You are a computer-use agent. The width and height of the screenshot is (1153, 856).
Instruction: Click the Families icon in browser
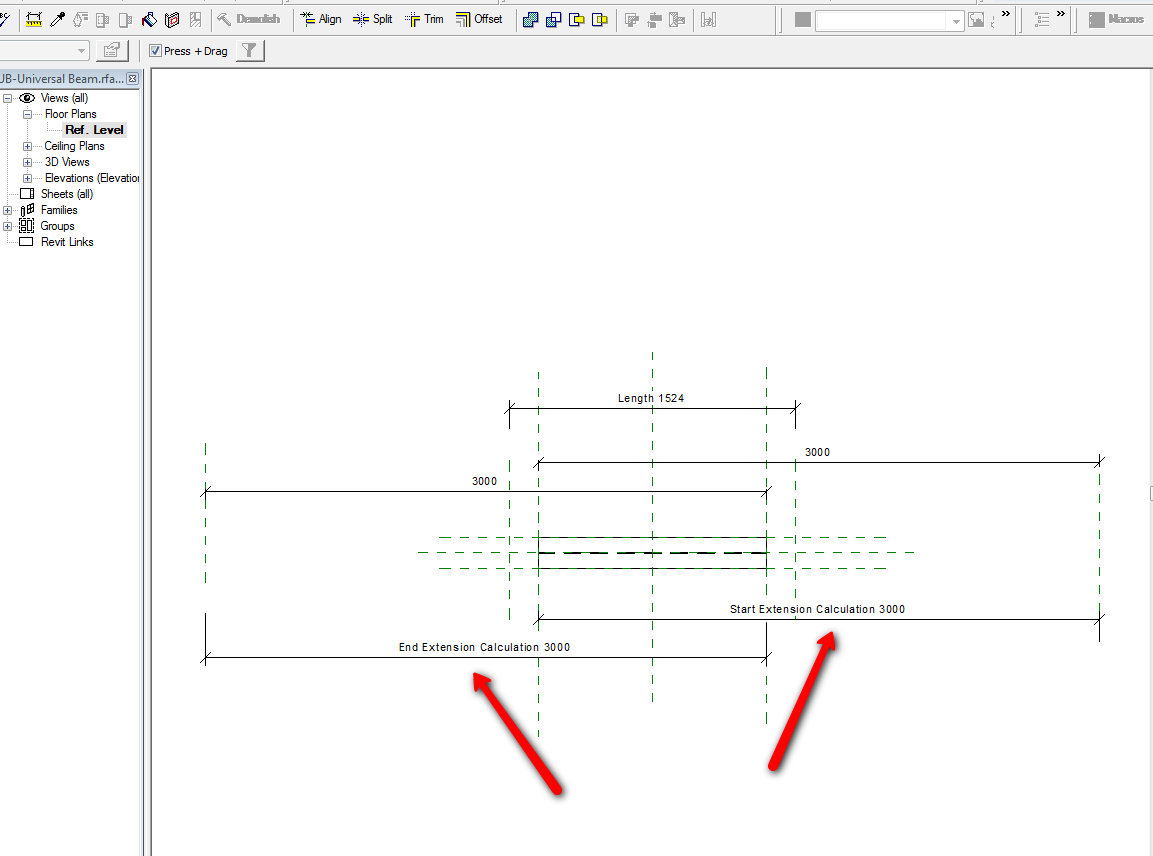coord(27,210)
